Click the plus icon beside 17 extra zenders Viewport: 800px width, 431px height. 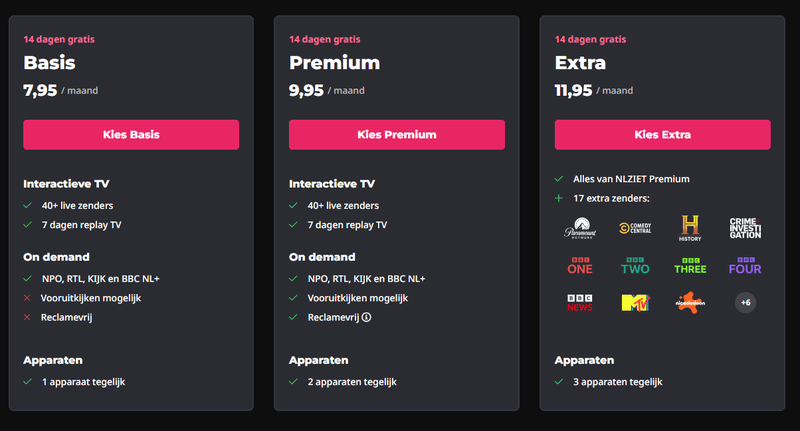[559, 198]
